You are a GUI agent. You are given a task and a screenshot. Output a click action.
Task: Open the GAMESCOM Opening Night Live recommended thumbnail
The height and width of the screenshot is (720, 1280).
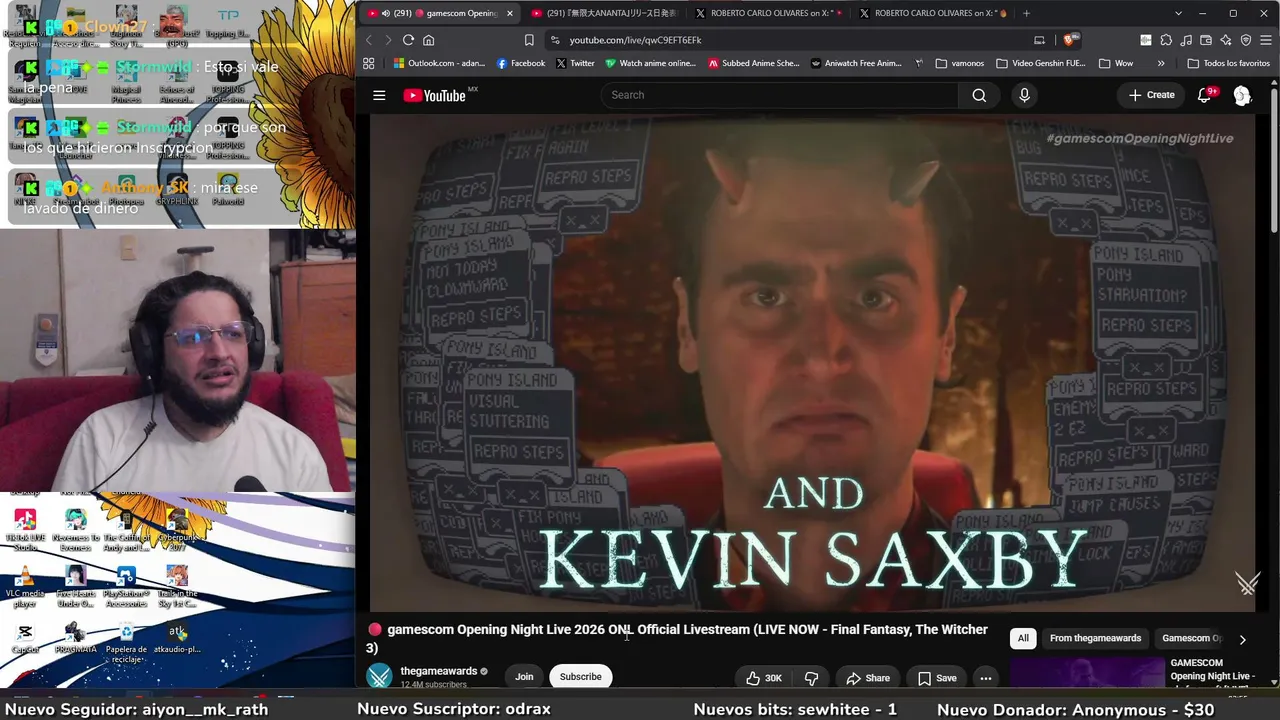point(1087,672)
